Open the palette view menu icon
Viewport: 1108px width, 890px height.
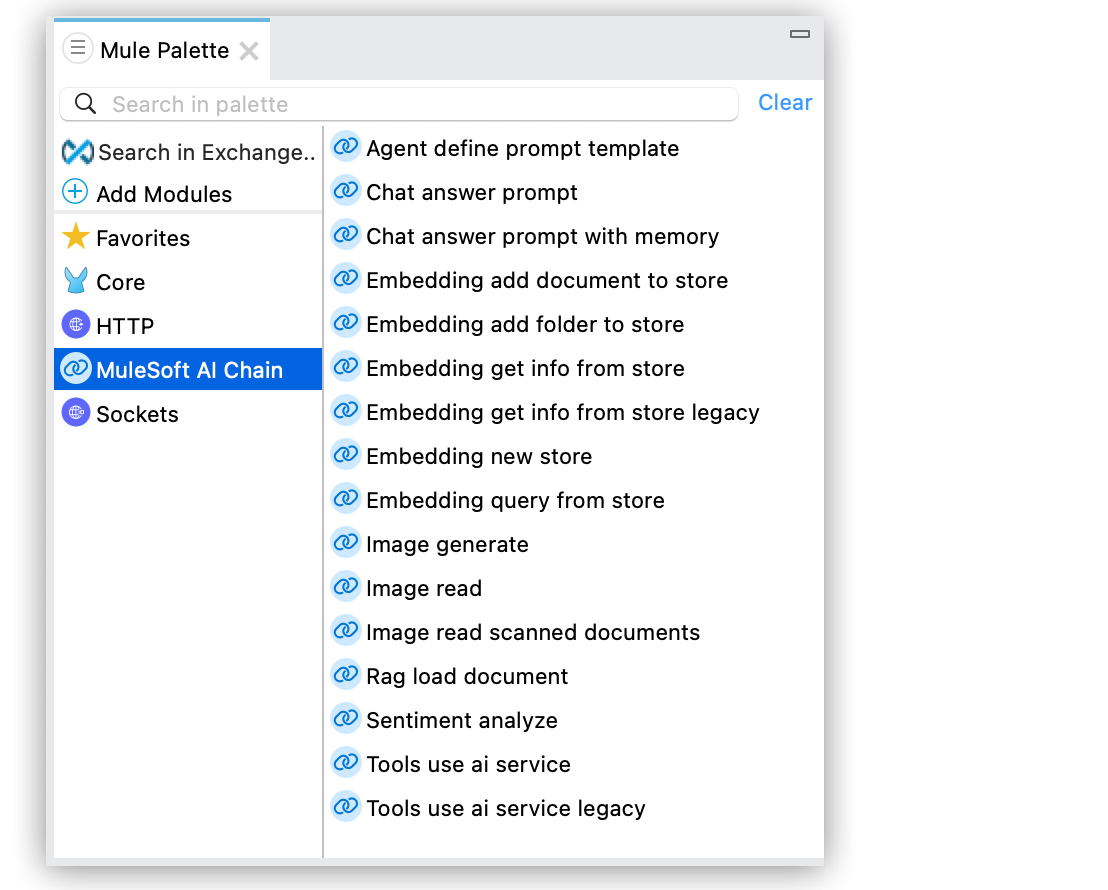[x=77, y=48]
